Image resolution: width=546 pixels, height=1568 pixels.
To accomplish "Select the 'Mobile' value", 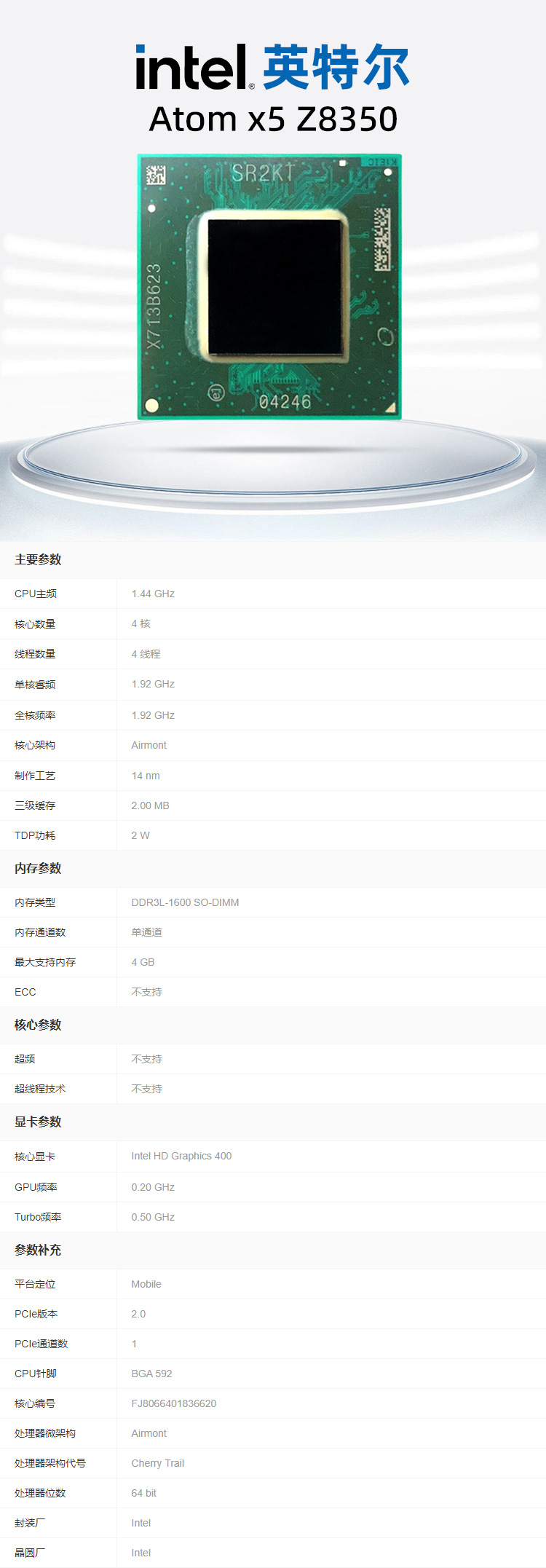I will (146, 1284).
